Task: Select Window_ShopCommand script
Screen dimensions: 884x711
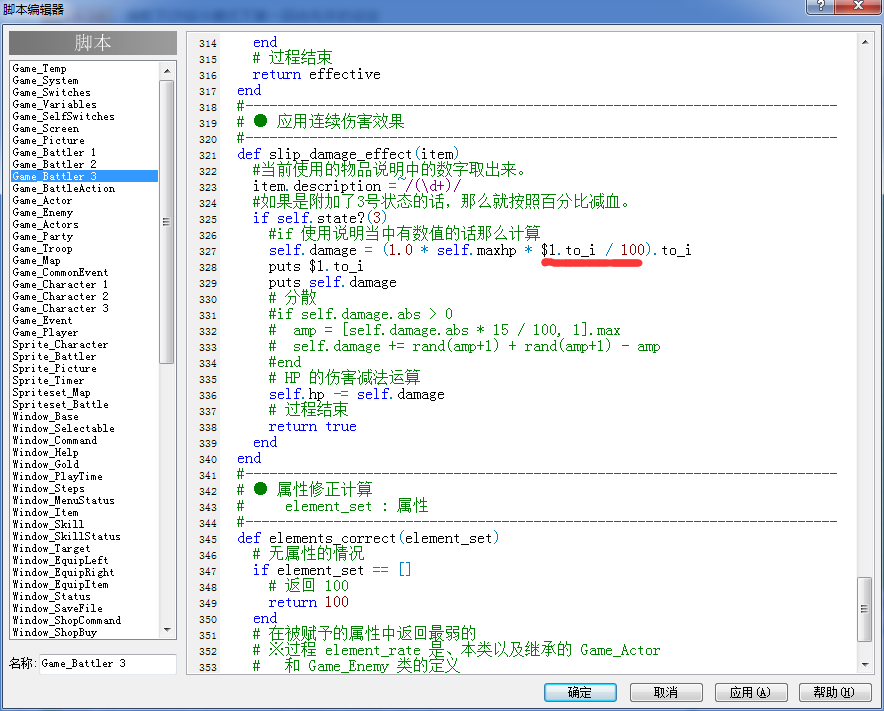Action: coord(67,620)
